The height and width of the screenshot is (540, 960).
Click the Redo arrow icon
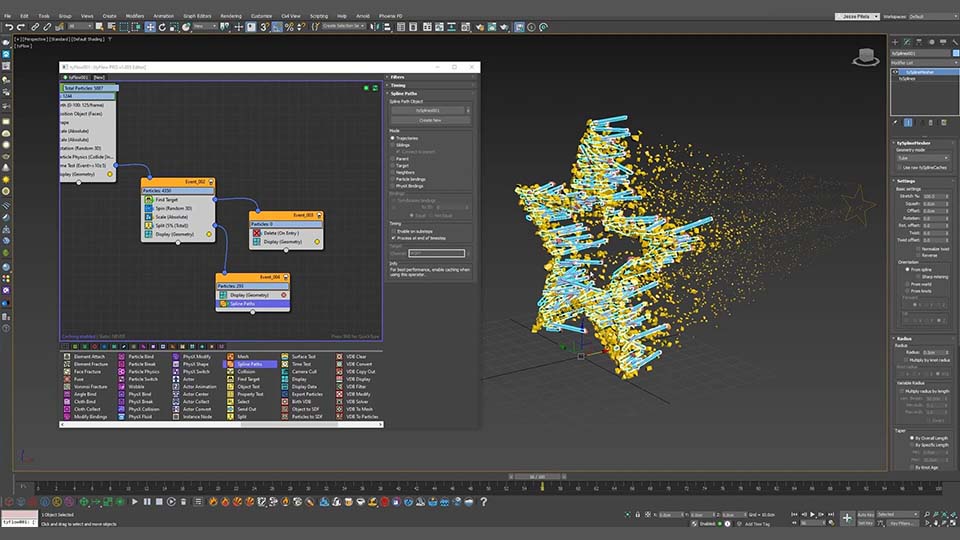coord(21,27)
